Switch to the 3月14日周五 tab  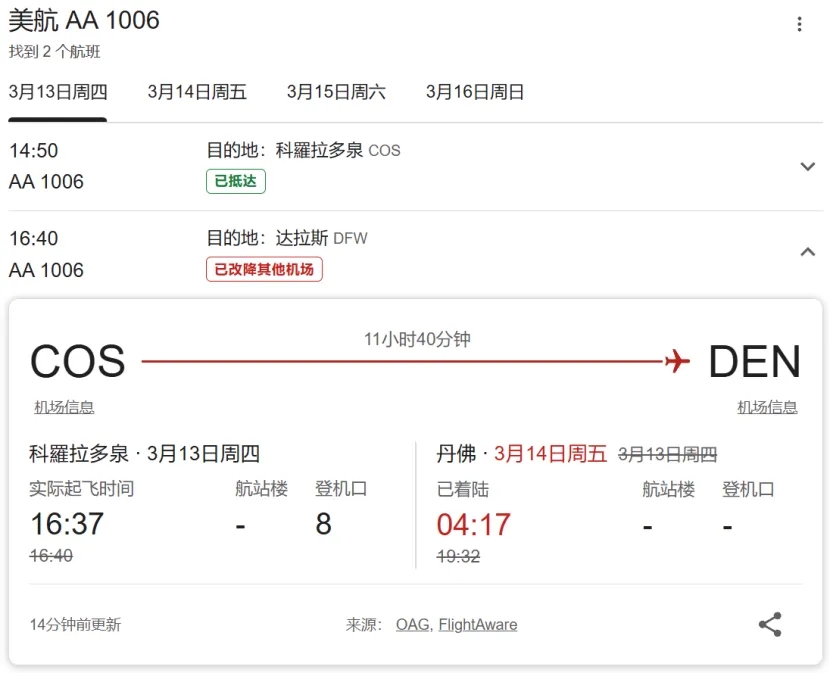[x=197, y=92]
